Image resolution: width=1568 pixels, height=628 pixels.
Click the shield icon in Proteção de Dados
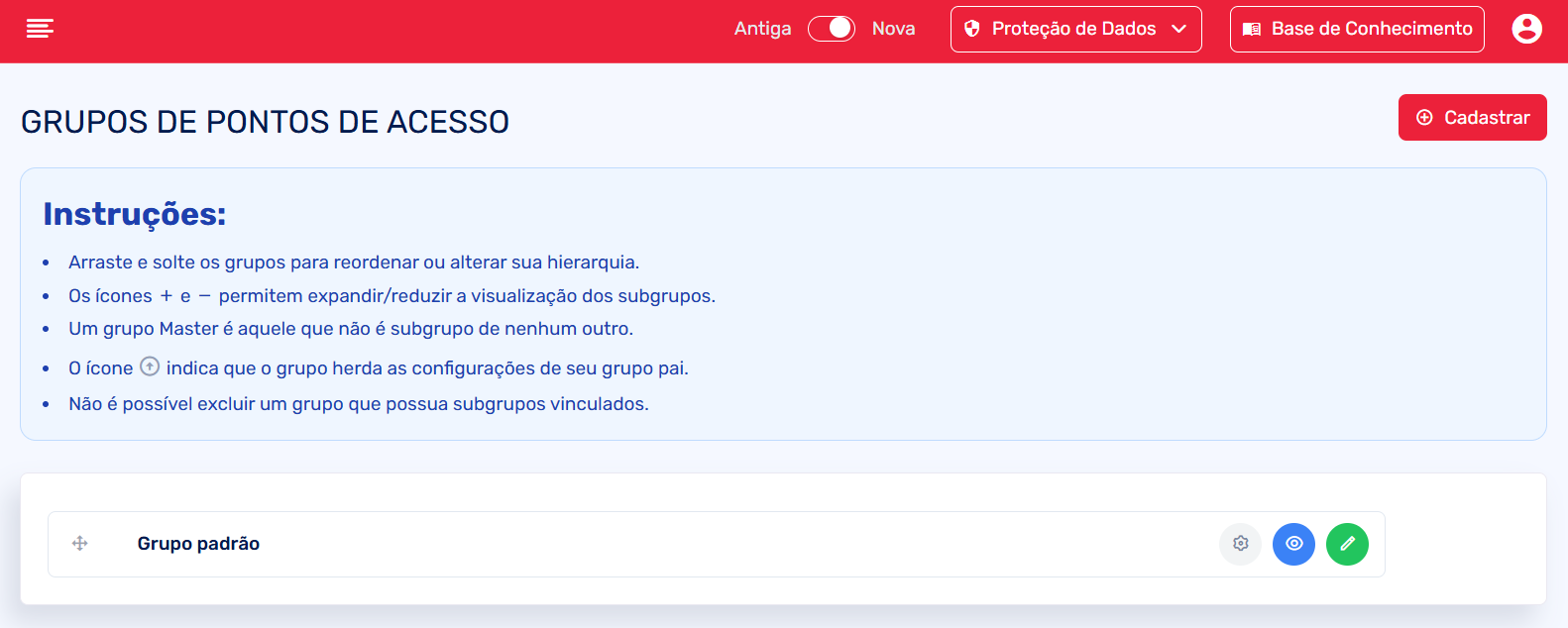pos(972,29)
